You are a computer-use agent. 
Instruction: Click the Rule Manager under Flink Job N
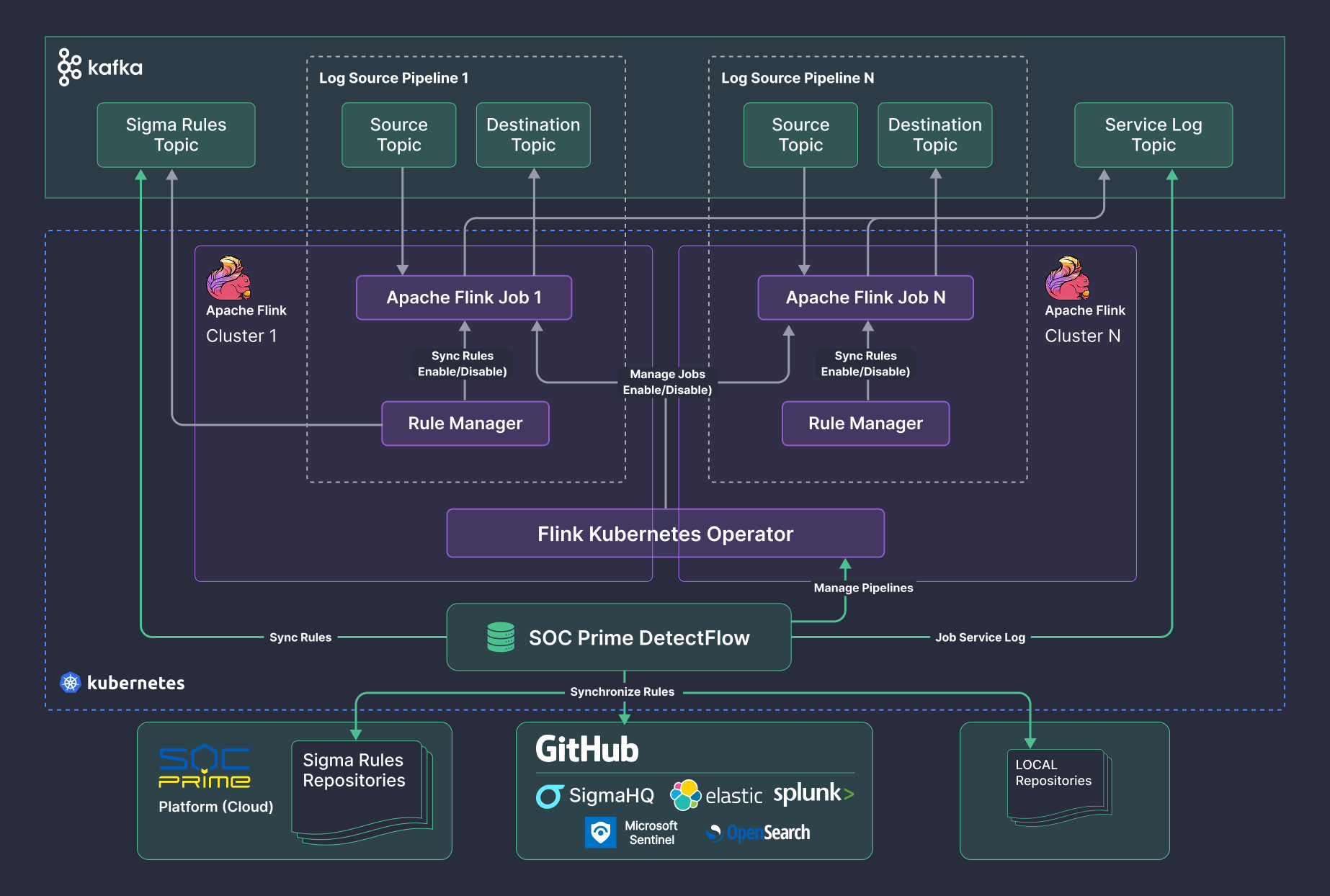coord(866,424)
